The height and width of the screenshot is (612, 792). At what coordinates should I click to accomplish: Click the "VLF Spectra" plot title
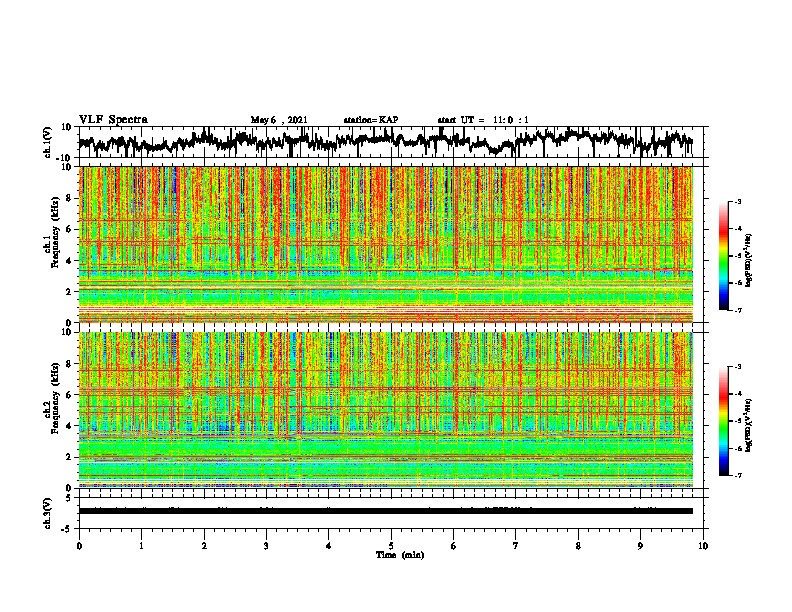pos(113,120)
